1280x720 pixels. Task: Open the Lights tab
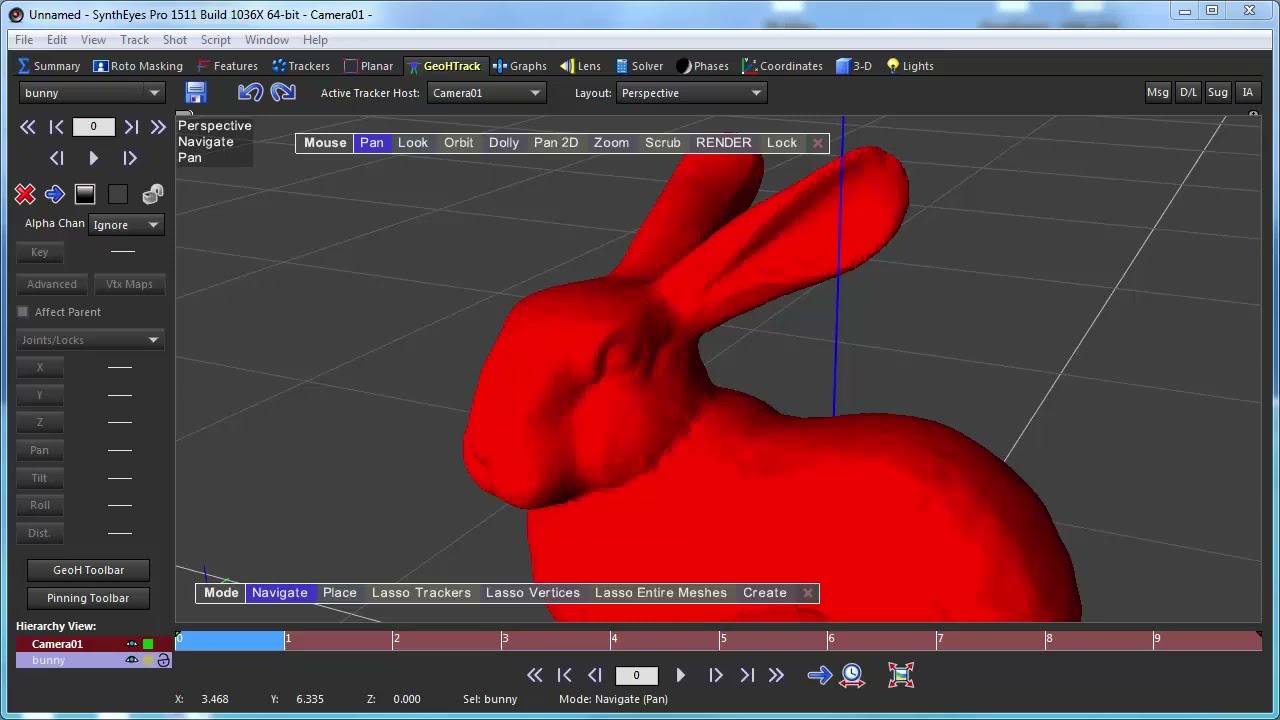point(910,66)
